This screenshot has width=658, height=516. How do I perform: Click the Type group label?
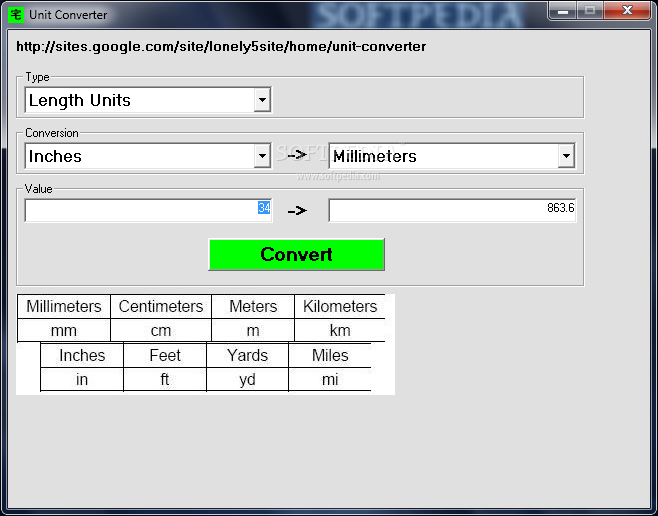tap(37, 77)
